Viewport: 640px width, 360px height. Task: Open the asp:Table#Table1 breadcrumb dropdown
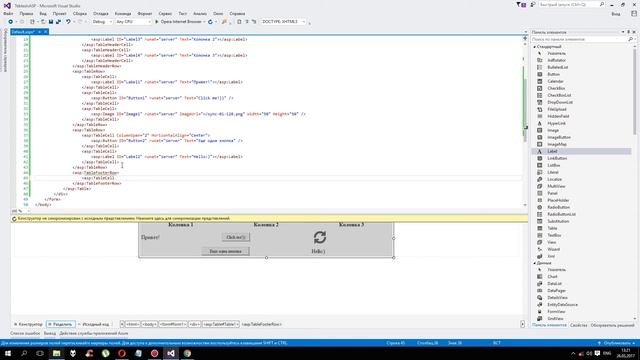point(237,324)
